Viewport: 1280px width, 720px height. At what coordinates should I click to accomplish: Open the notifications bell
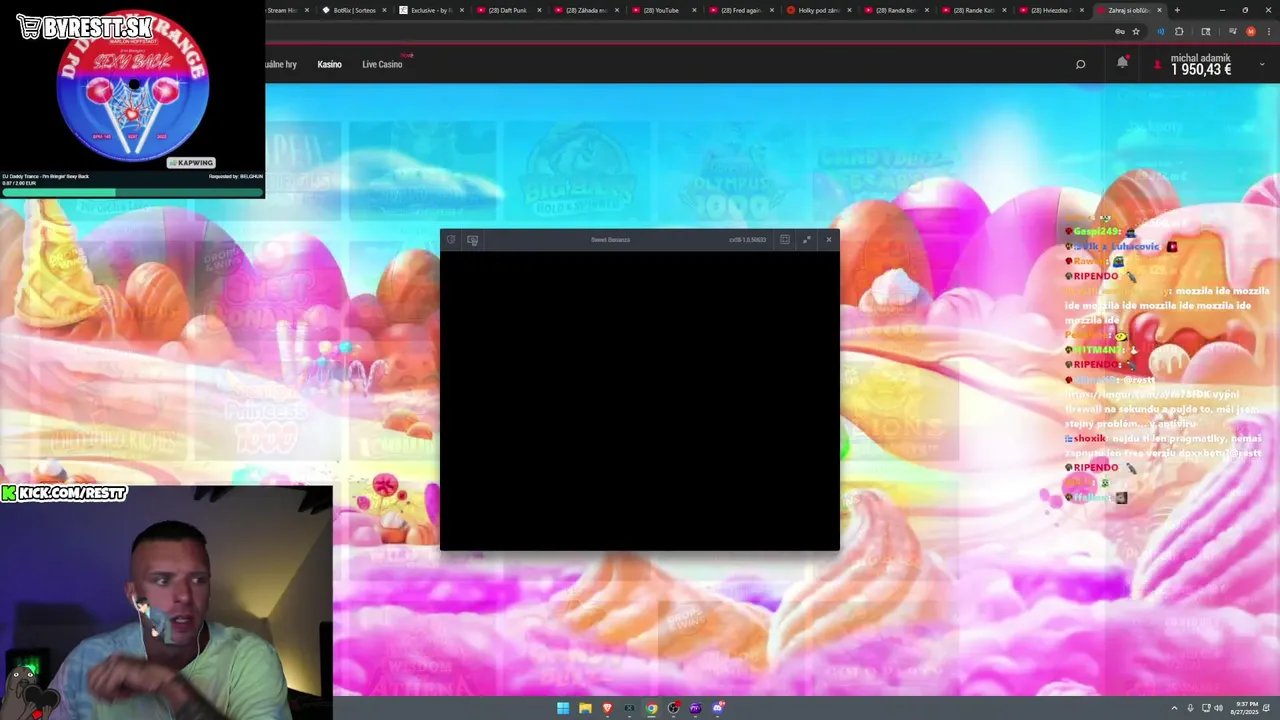[1122, 63]
